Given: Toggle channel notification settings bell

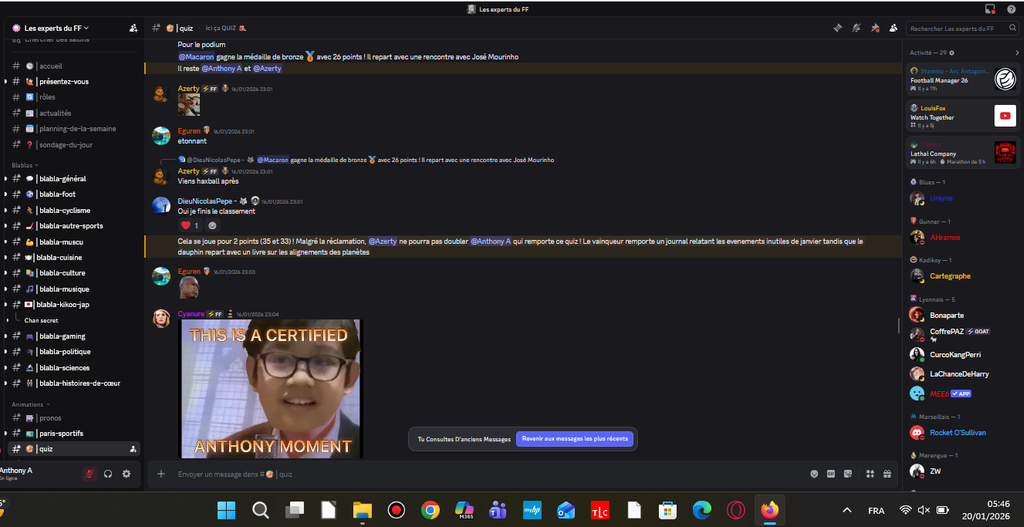Looking at the screenshot, I should pyautogui.click(x=856, y=28).
